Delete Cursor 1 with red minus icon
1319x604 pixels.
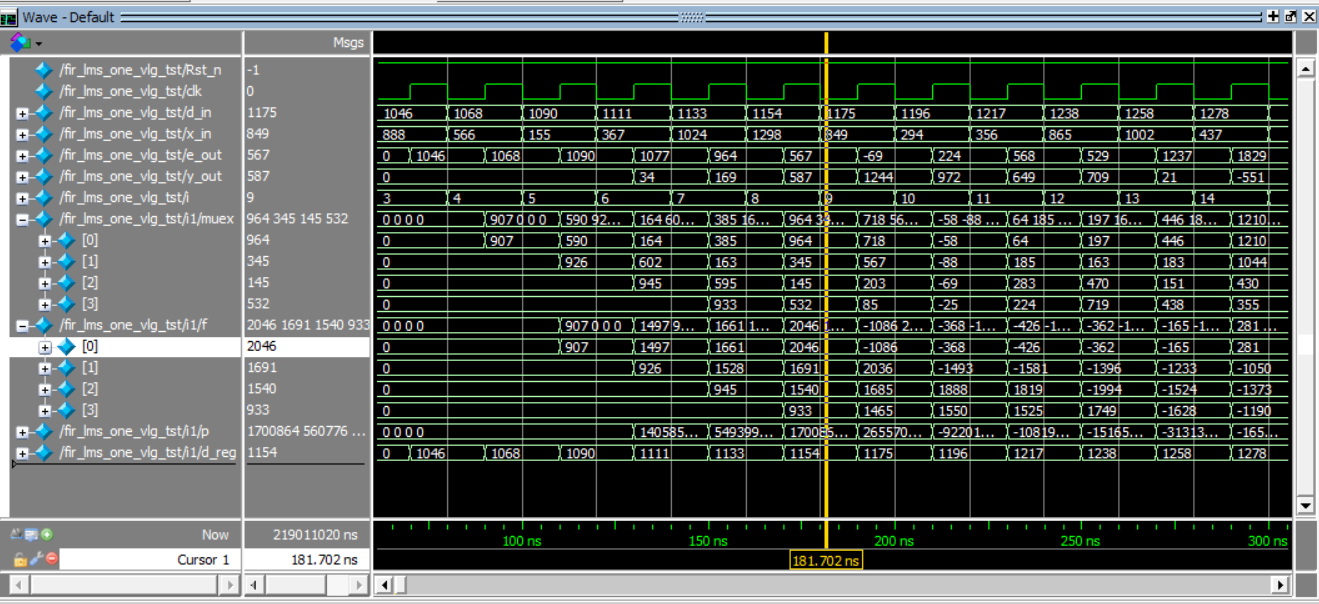[x=51, y=560]
